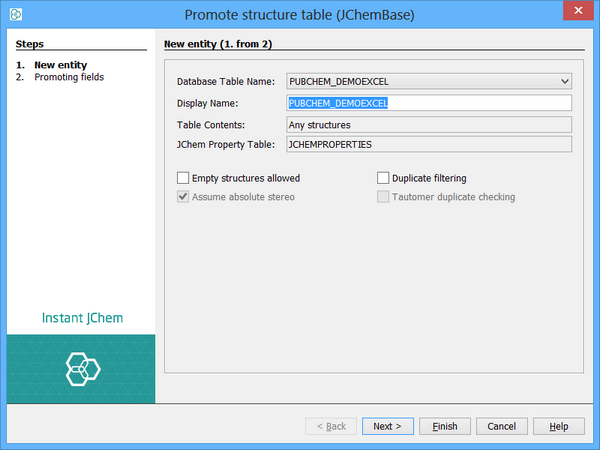Toggle Assume absolute stereo checkbox
Viewport: 600px width, 450px height.
click(183, 197)
